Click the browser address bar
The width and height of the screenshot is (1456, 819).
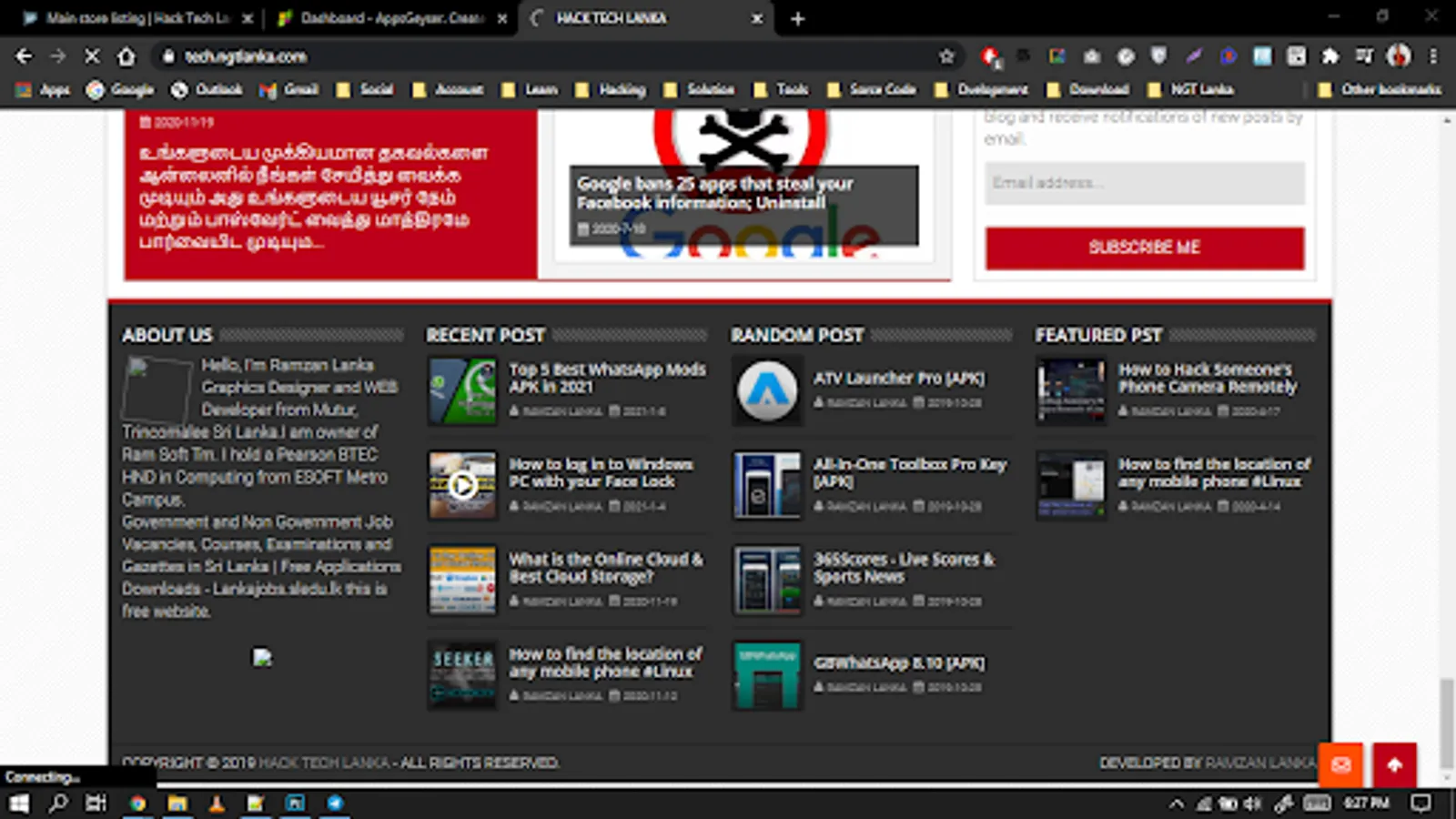(555, 56)
